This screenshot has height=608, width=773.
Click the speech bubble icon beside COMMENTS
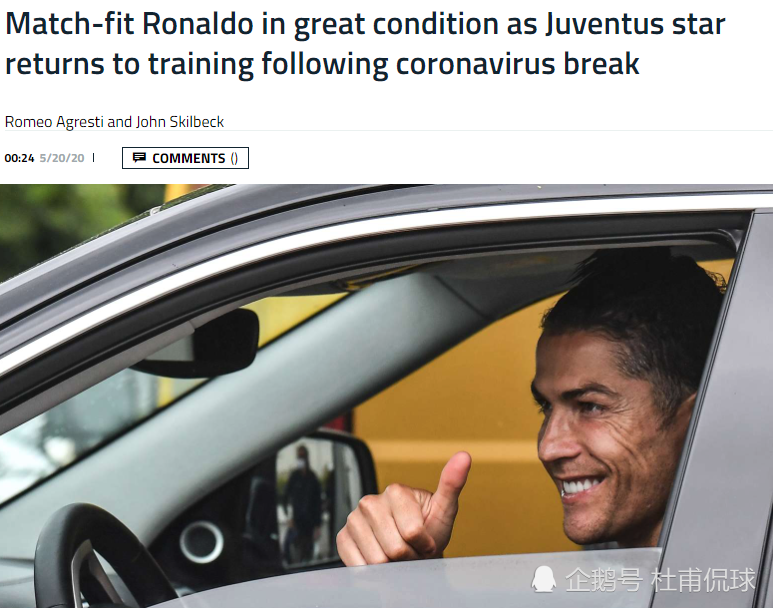coord(140,158)
